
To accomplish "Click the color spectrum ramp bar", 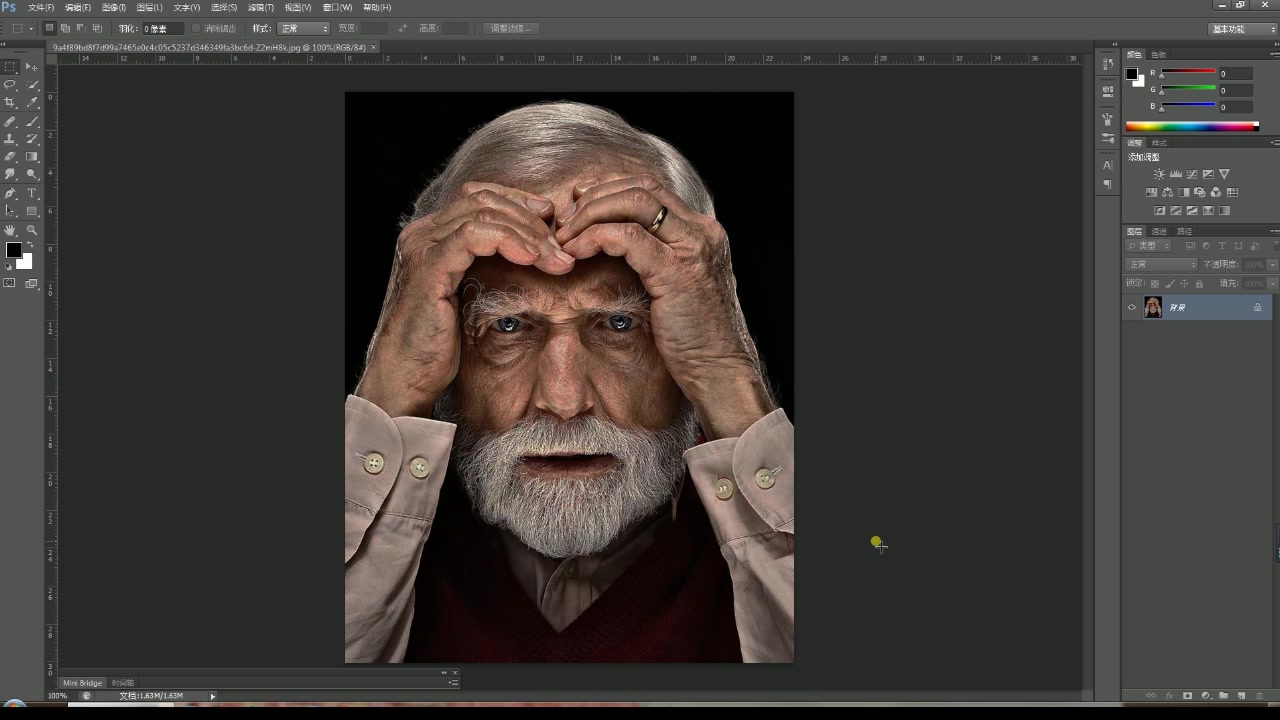I will tap(1191, 126).
